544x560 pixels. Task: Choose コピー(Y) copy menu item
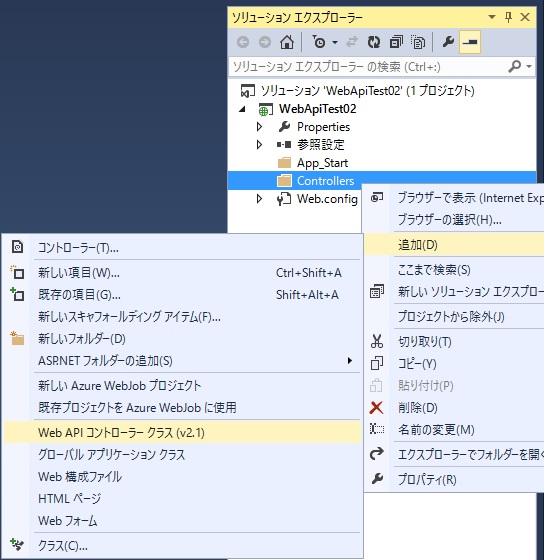click(454, 364)
